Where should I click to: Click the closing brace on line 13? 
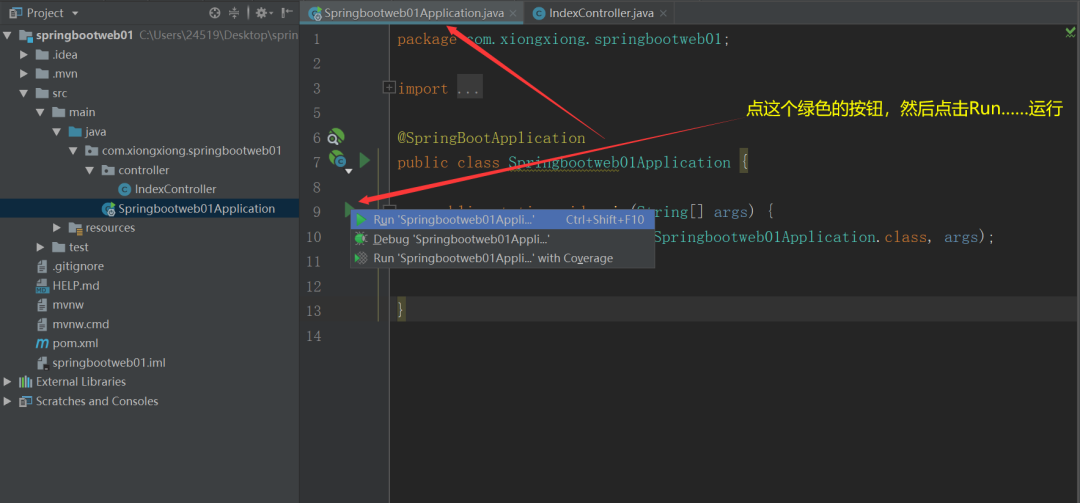tap(401, 310)
